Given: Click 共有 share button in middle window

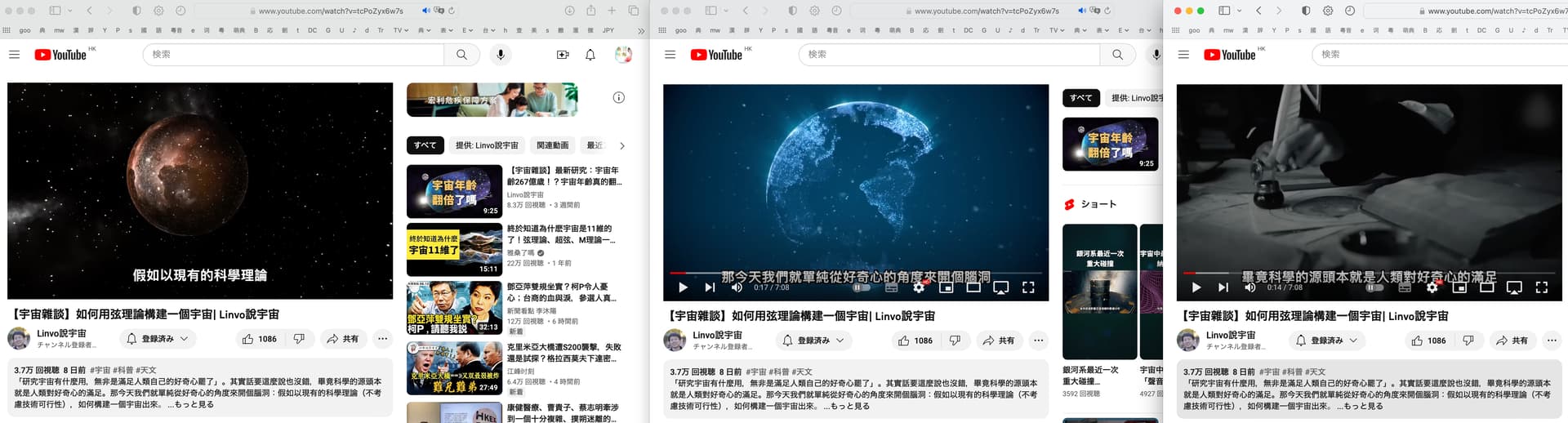Looking at the screenshot, I should [x=998, y=341].
